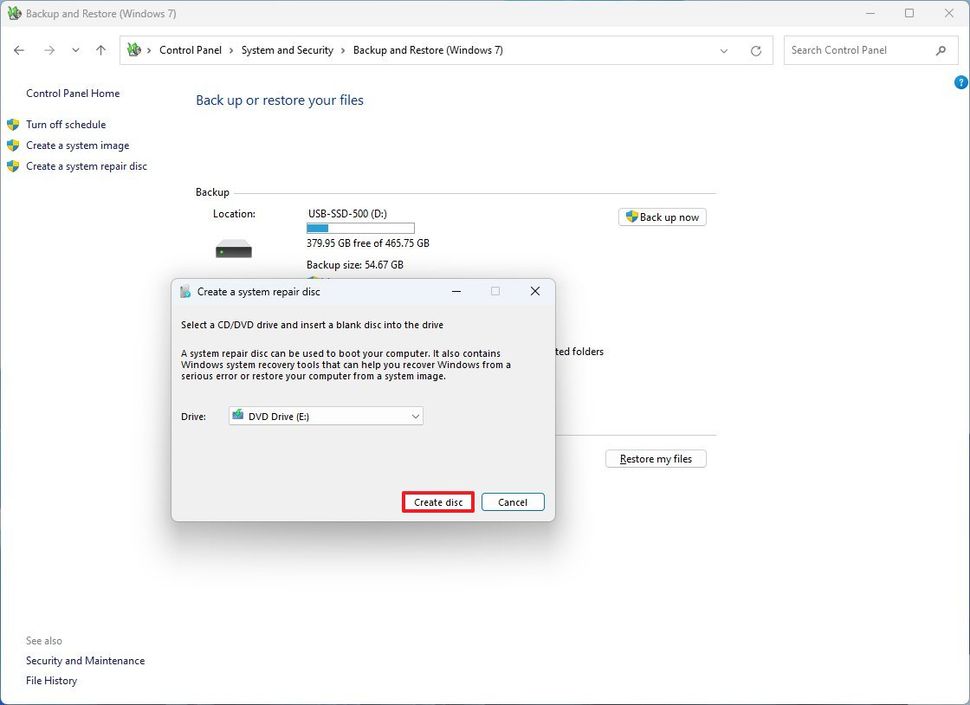Click the up arrow to go to System and Security
The height and width of the screenshot is (705, 970).
pyautogui.click(x=100, y=49)
